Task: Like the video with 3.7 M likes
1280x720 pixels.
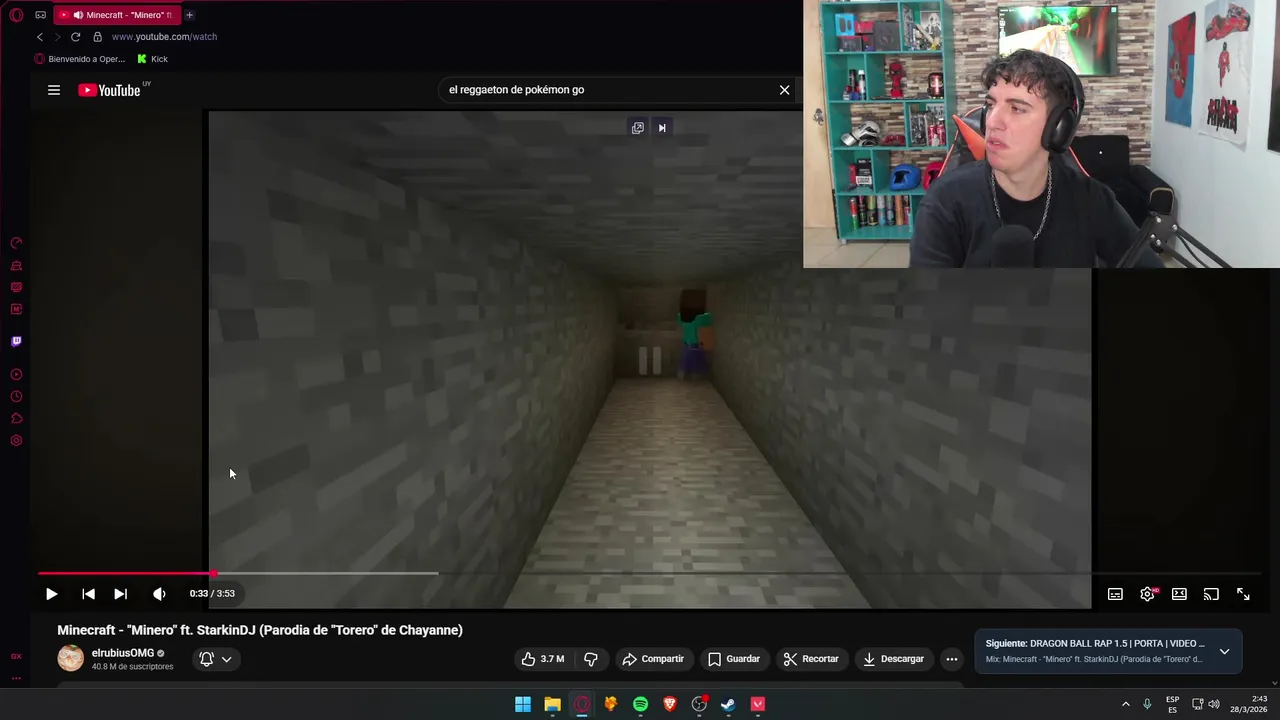Action: [x=542, y=659]
